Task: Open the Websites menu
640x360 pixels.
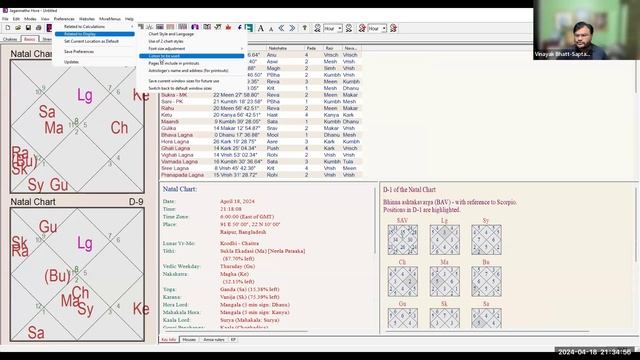Action: click(87, 19)
